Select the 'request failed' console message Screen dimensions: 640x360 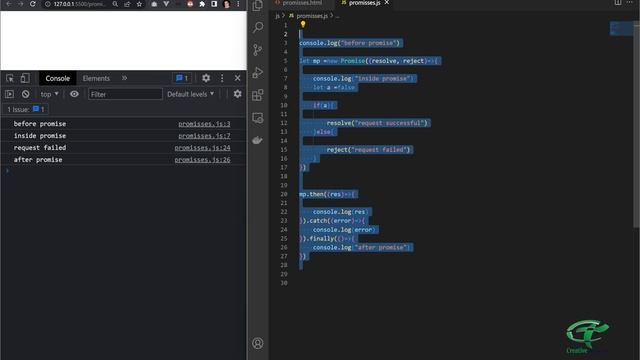[40, 148]
